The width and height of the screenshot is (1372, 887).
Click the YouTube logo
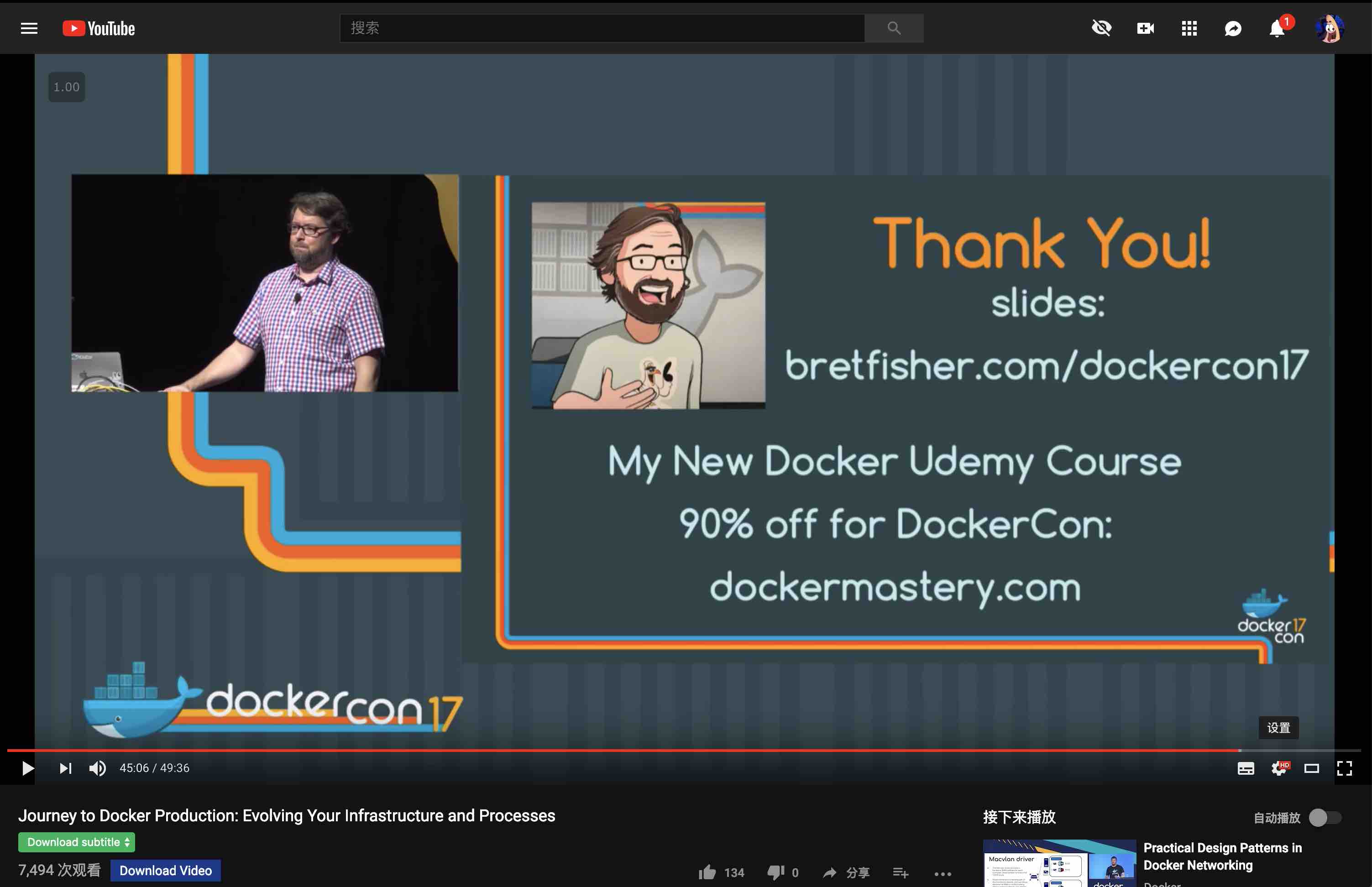point(99,28)
